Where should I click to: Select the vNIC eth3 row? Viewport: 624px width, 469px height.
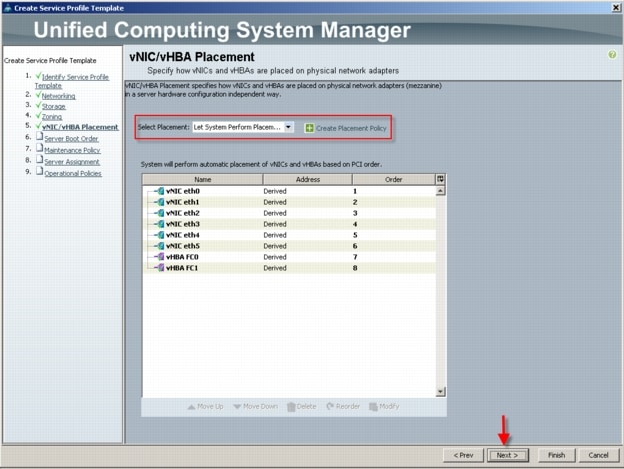pos(289,224)
